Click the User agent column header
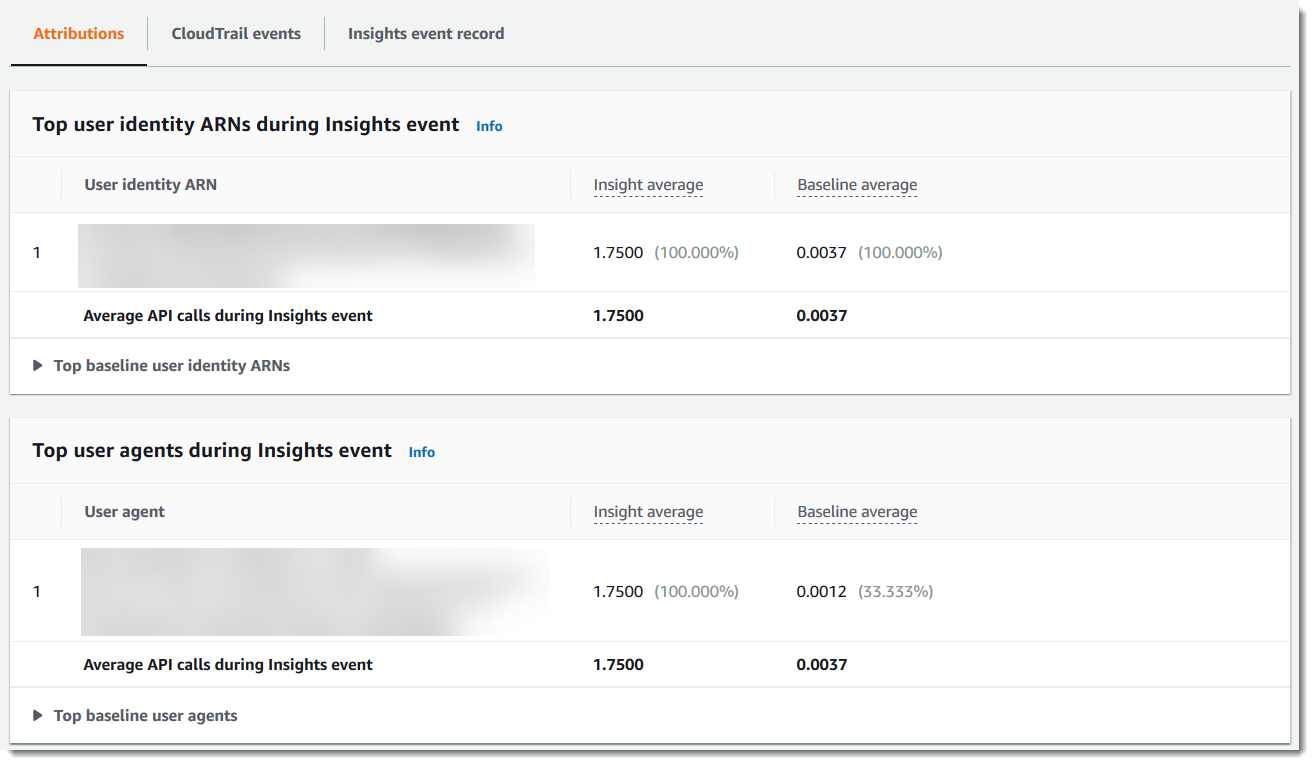This screenshot has height=765, width=1314. tap(124, 512)
